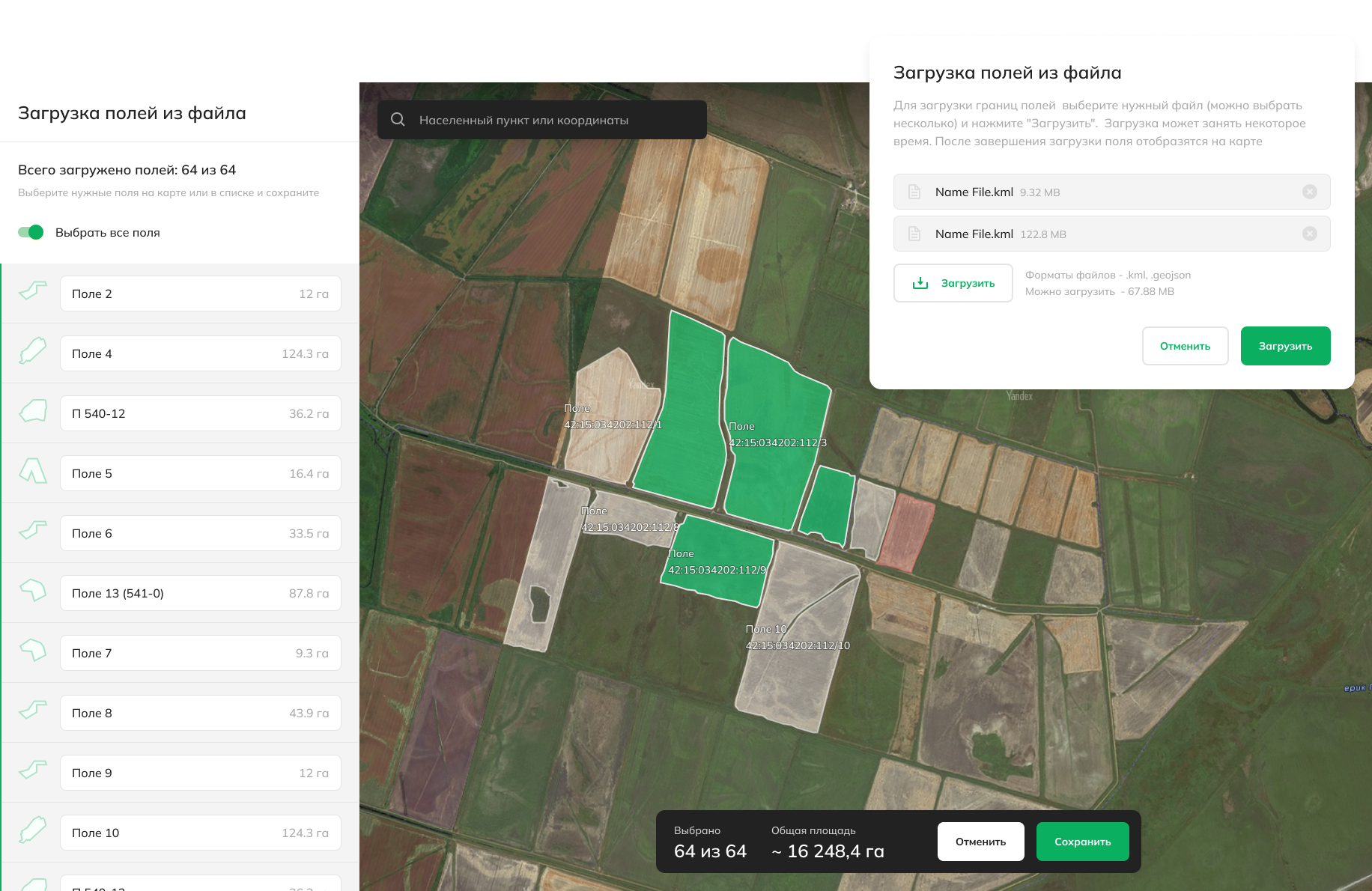Remove the 9.32 MB Name File.kml
1372x891 pixels.
coord(1310,192)
